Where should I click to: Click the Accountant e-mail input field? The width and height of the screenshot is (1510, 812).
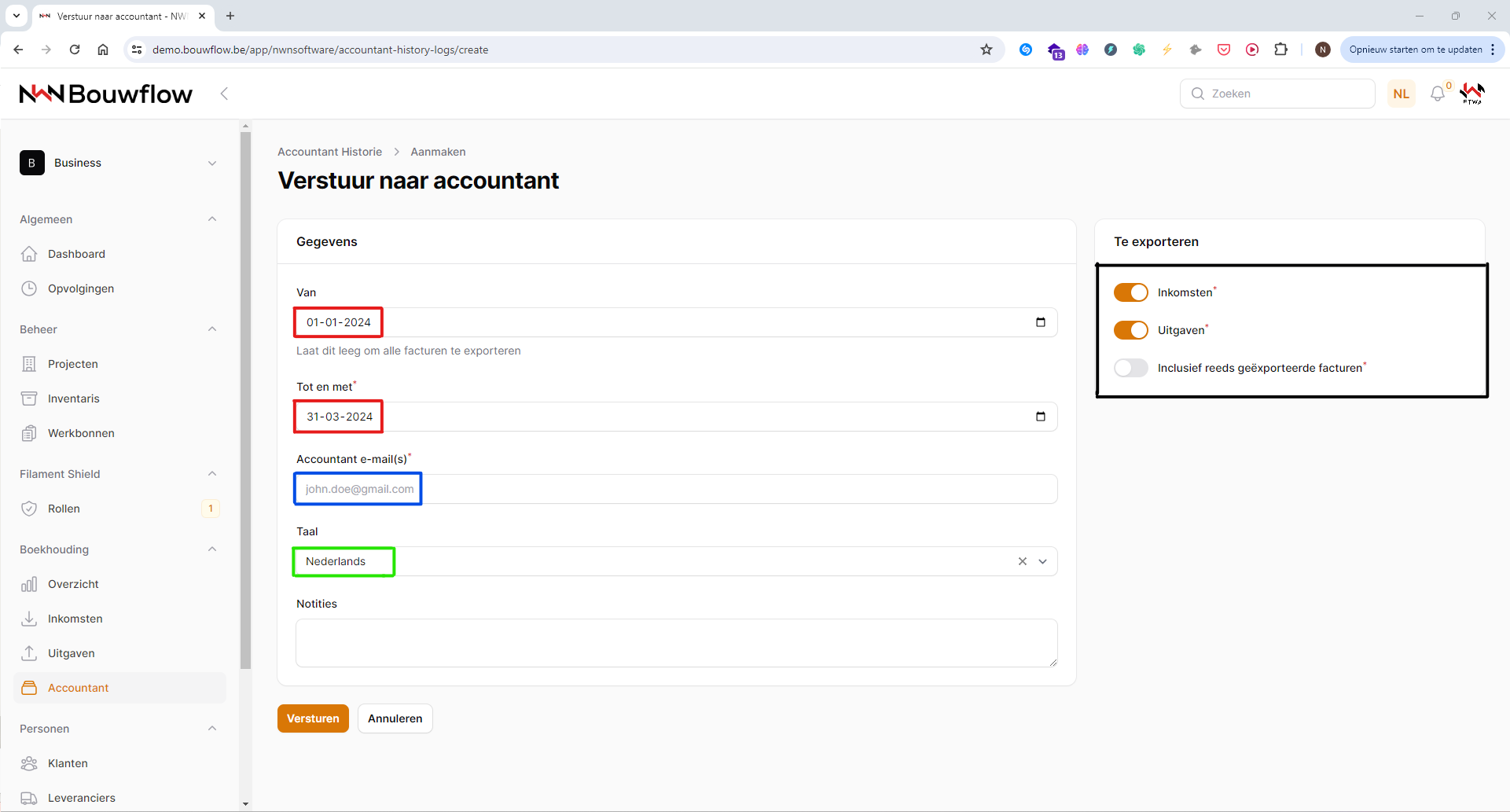tap(676, 489)
